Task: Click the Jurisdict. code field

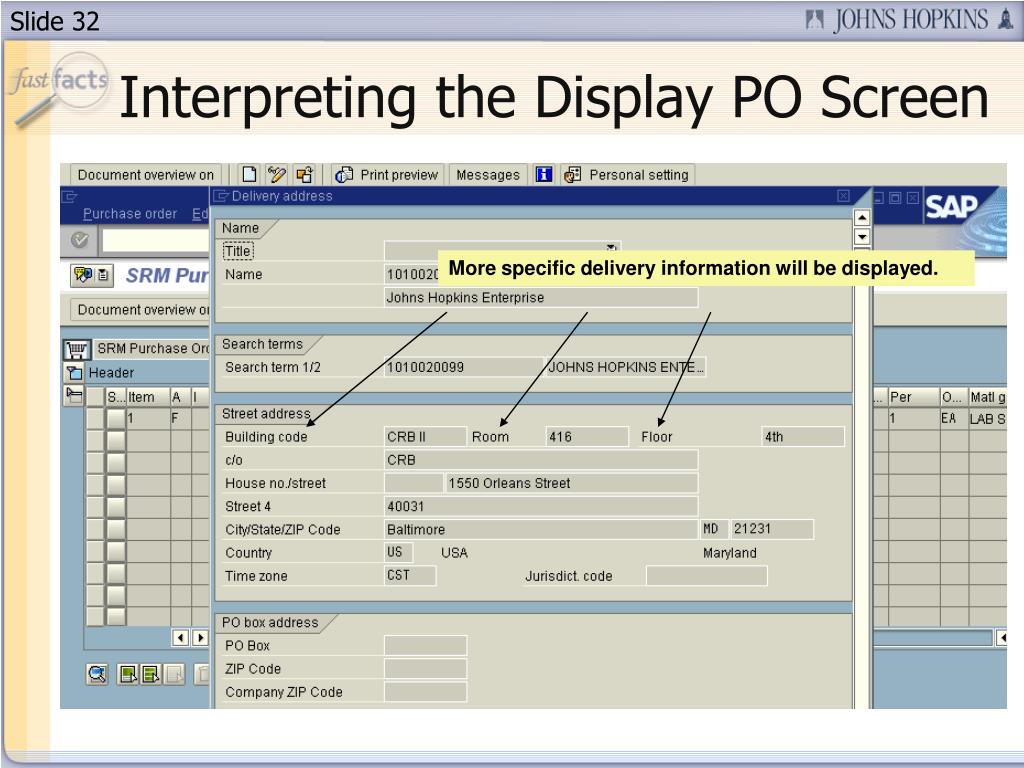Action: point(707,576)
